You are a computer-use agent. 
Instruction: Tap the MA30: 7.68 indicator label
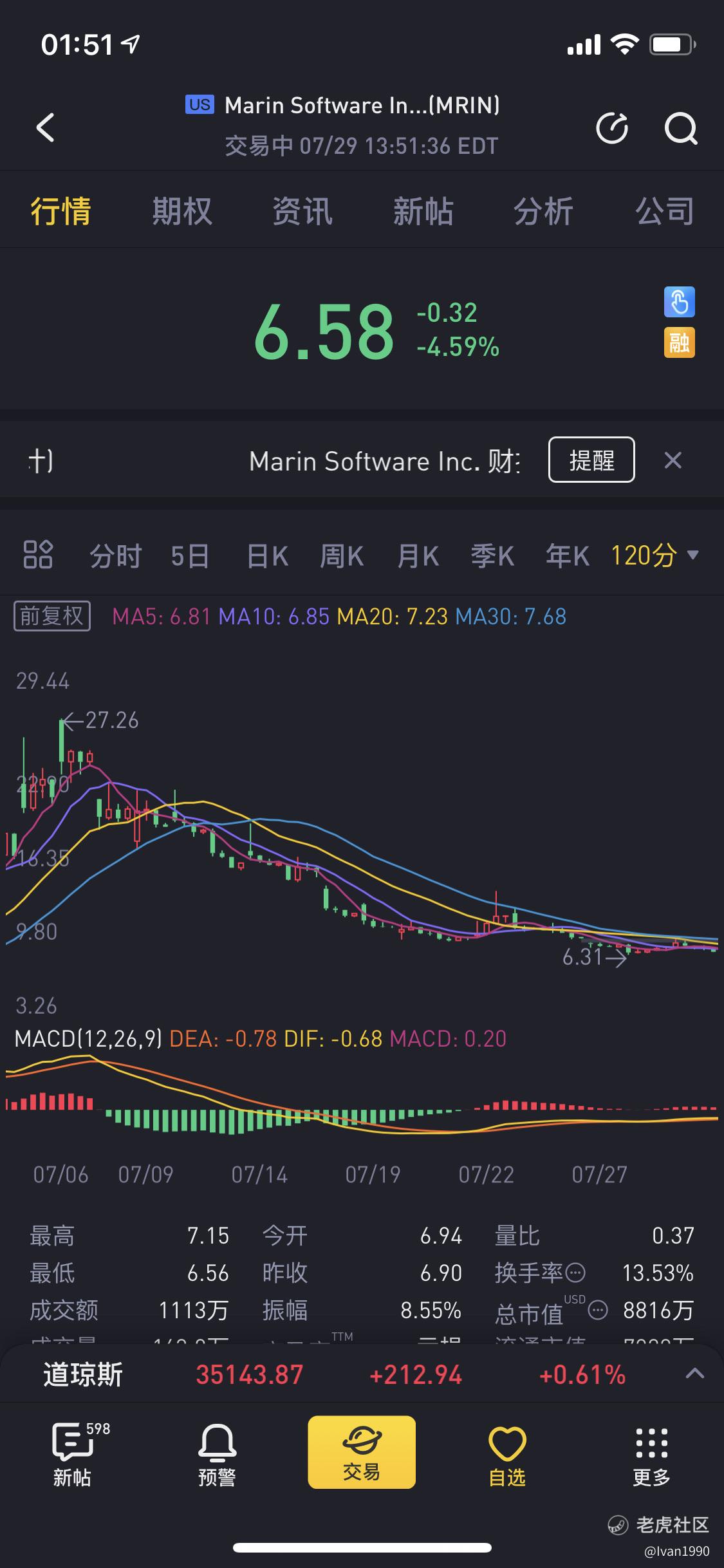[511, 617]
